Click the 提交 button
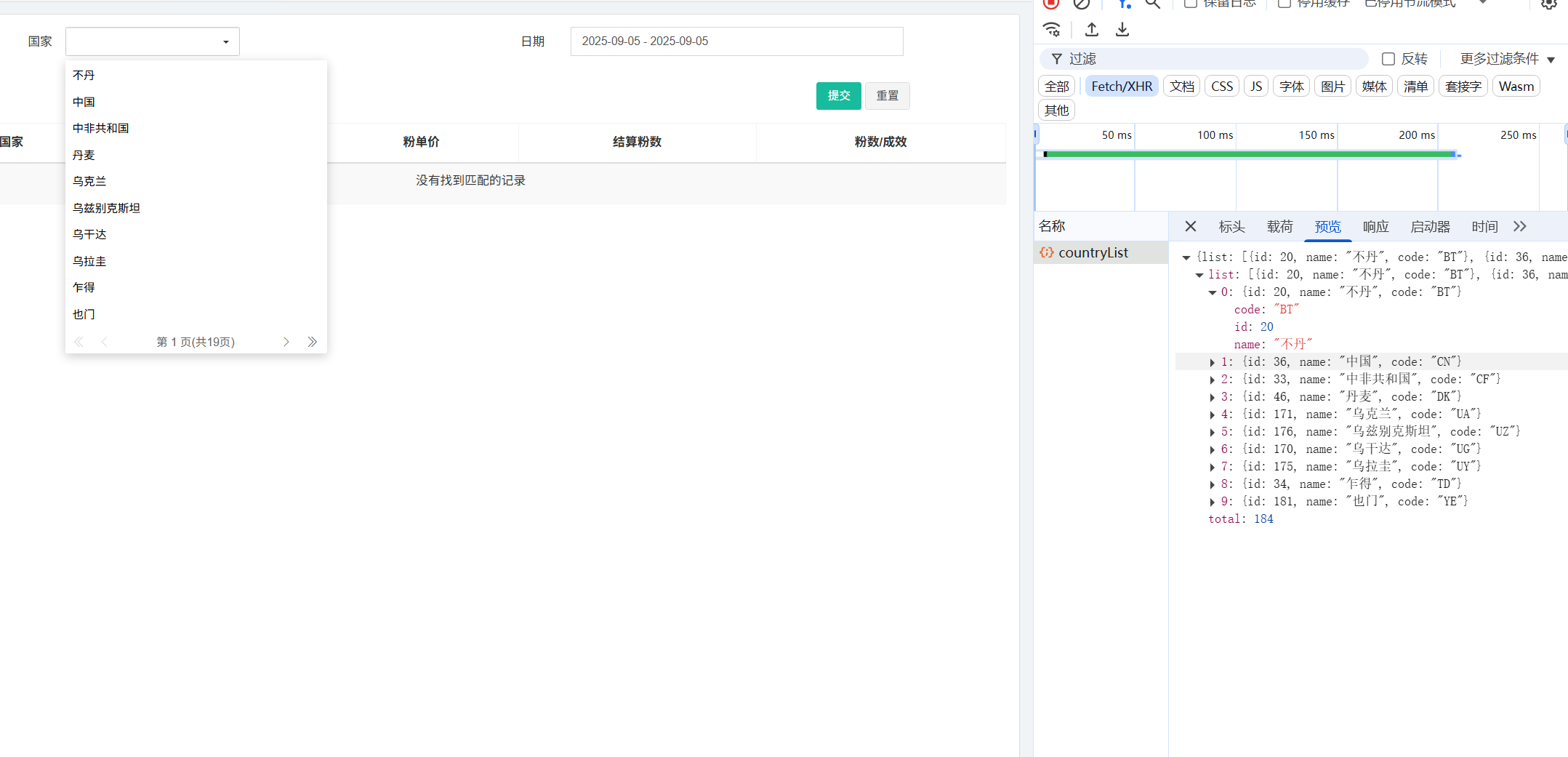The image size is (1568, 757). coord(838,95)
